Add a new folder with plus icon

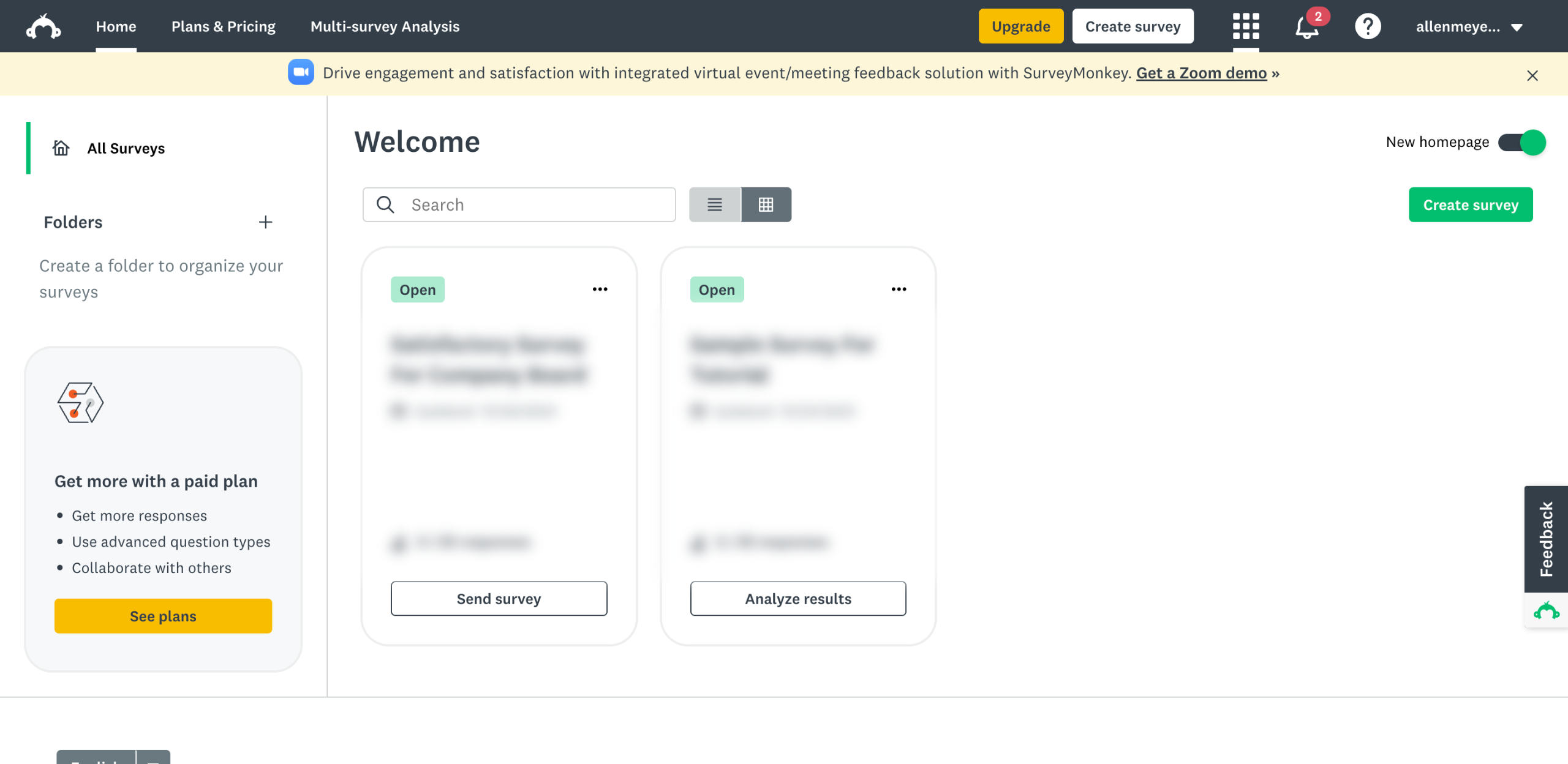point(265,222)
